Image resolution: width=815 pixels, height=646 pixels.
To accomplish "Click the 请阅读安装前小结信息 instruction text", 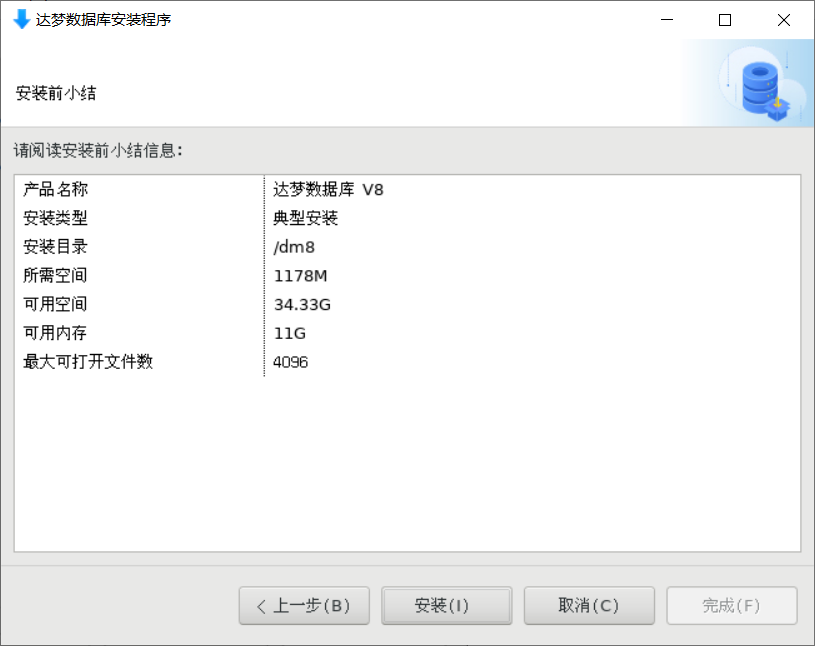I will point(98,151).
